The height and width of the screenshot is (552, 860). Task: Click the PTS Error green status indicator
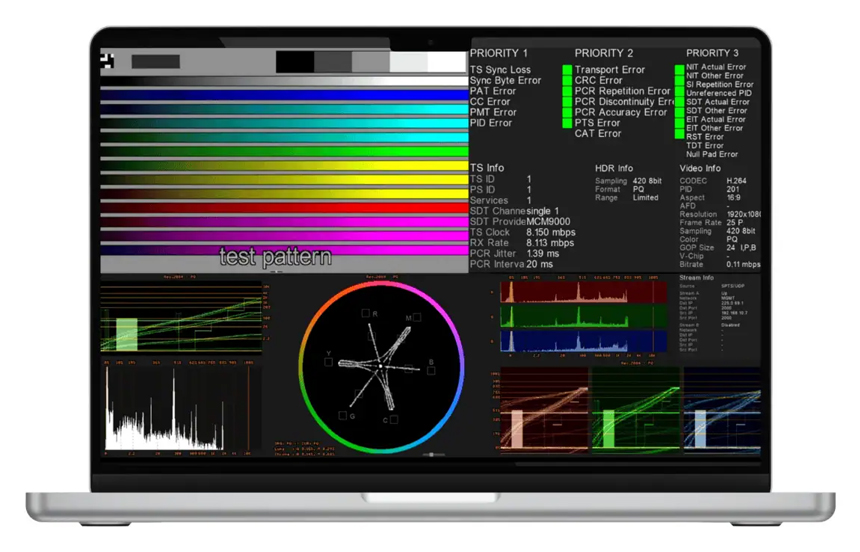[567, 123]
